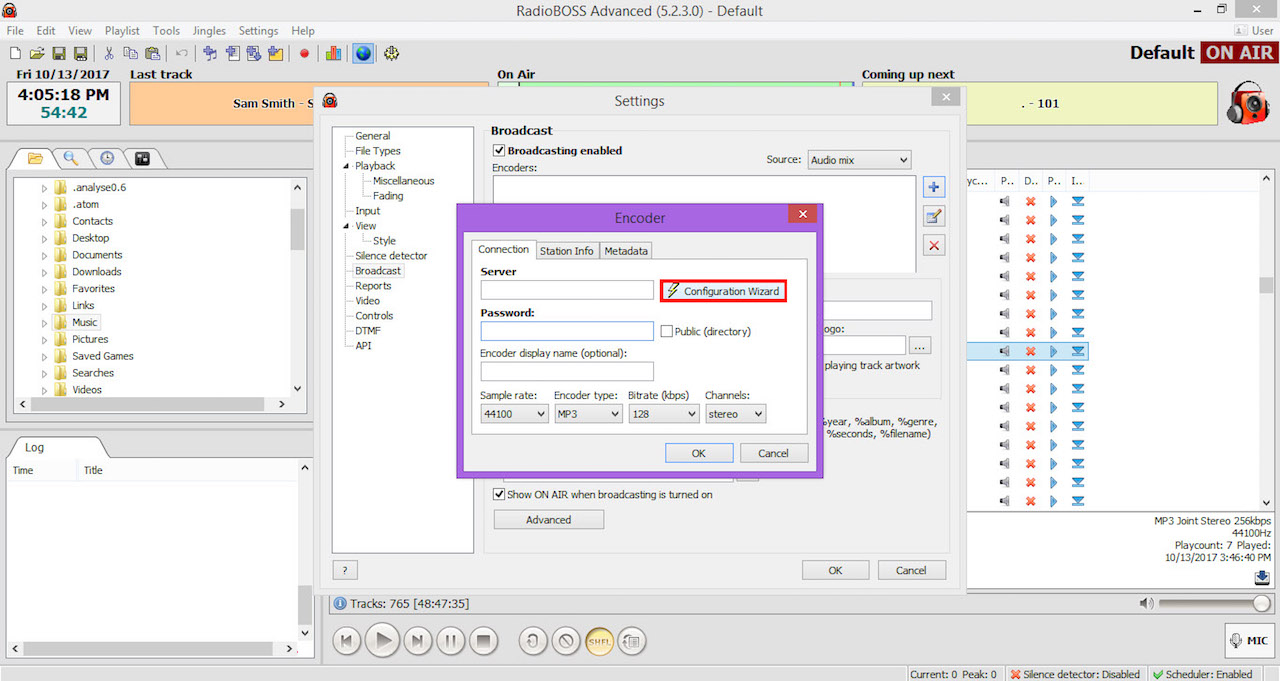Start playback with the round Play button
The image size is (1280, 681).
coord(382,640)
